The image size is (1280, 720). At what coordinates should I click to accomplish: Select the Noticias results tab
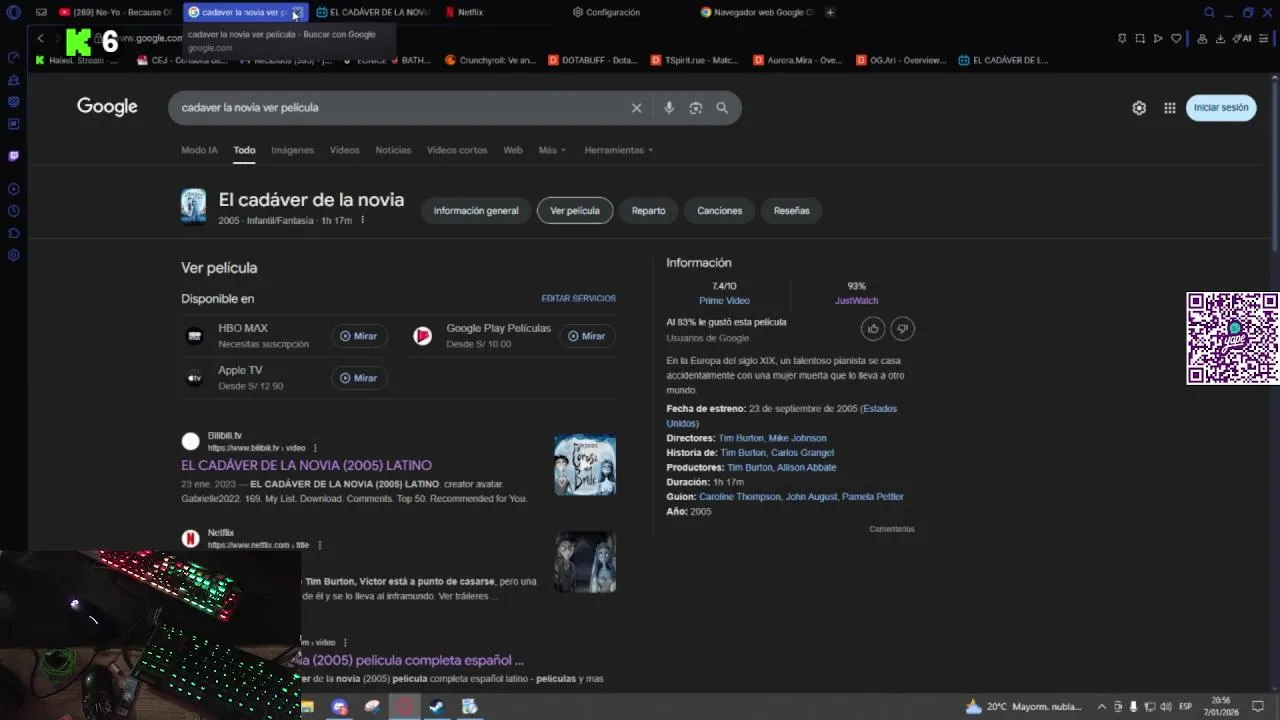click(393, 150)
